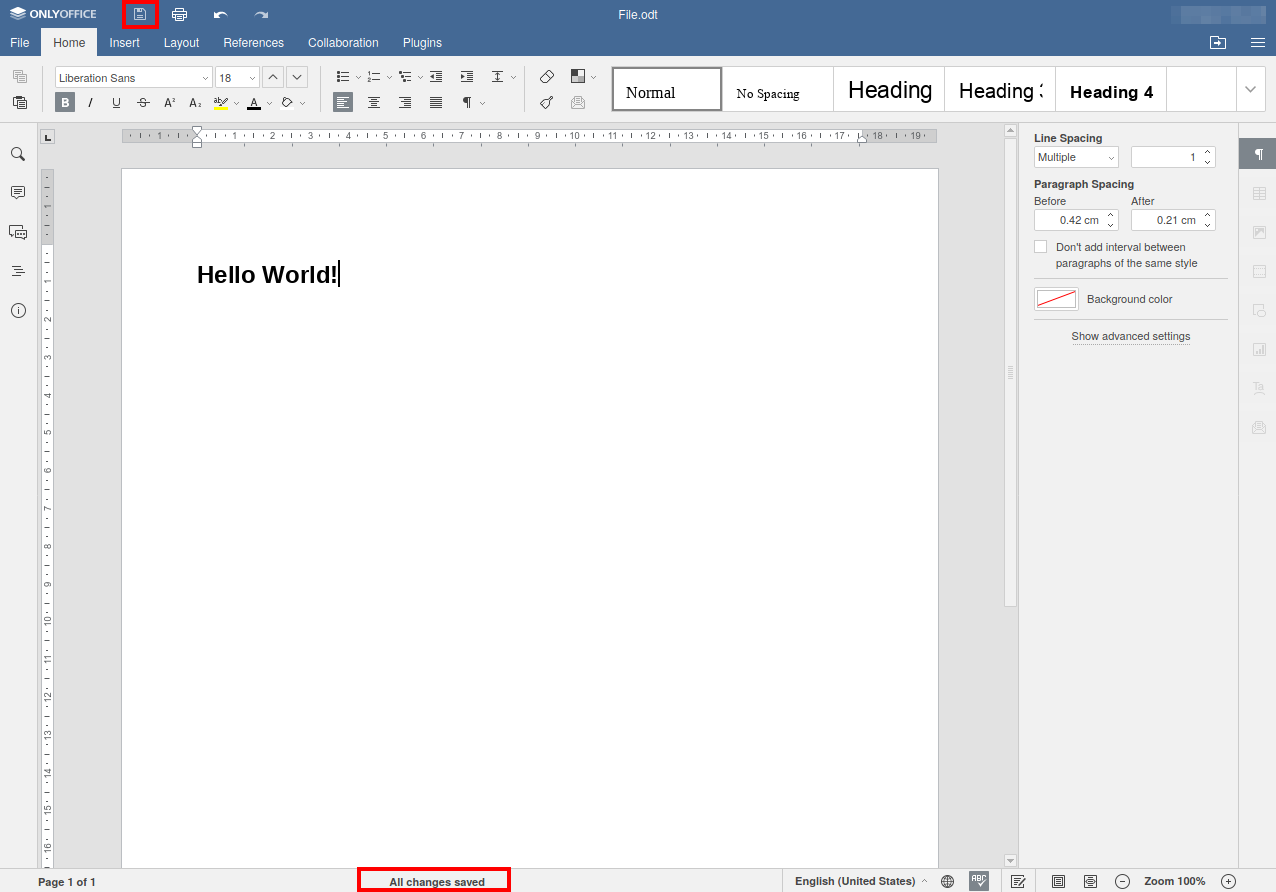Open the Background color swatch
The image size is (1276, 892).
(x=1056, y=299)
